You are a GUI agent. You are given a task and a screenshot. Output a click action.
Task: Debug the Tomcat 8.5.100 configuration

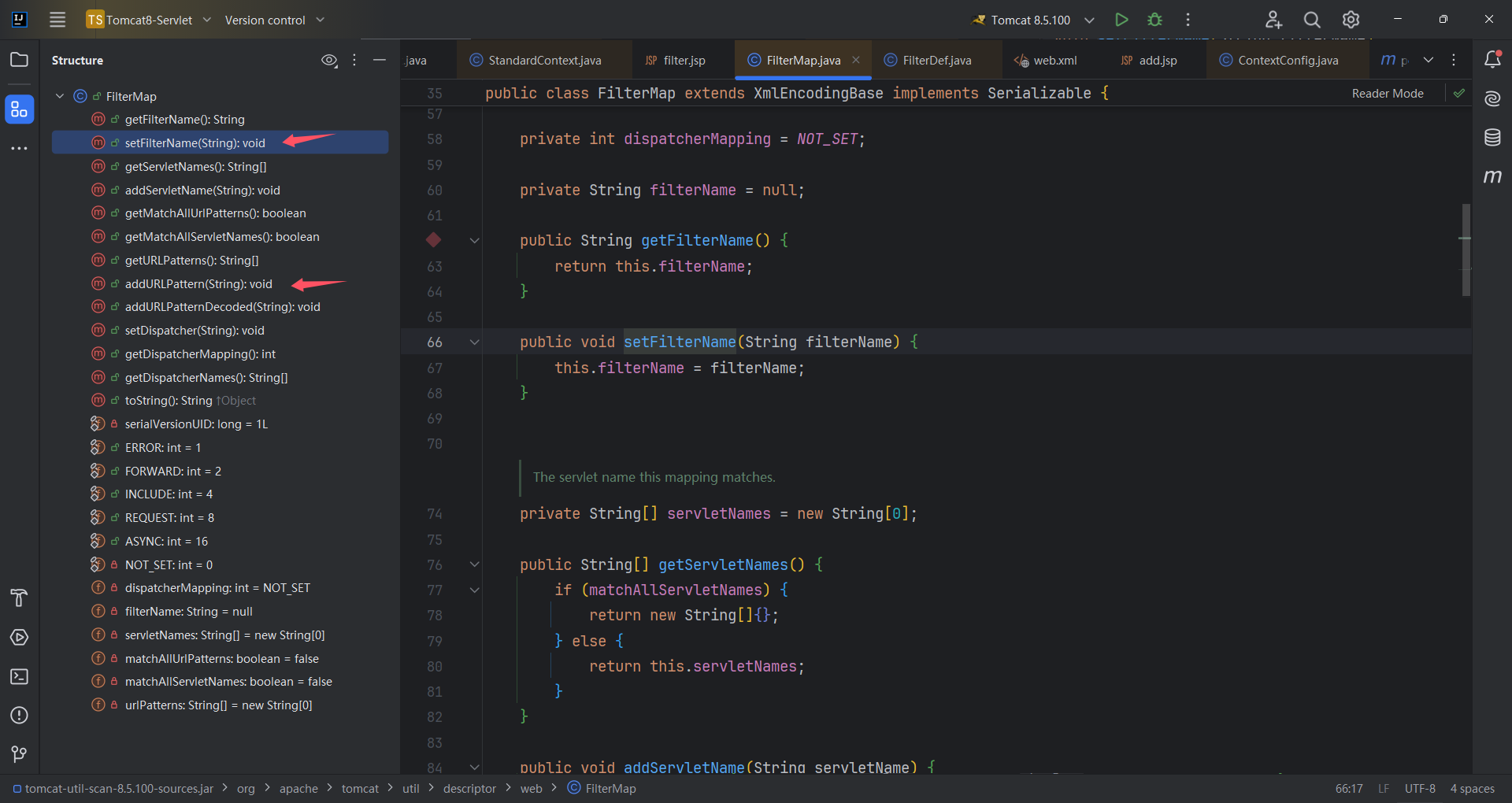point(1154,20)
